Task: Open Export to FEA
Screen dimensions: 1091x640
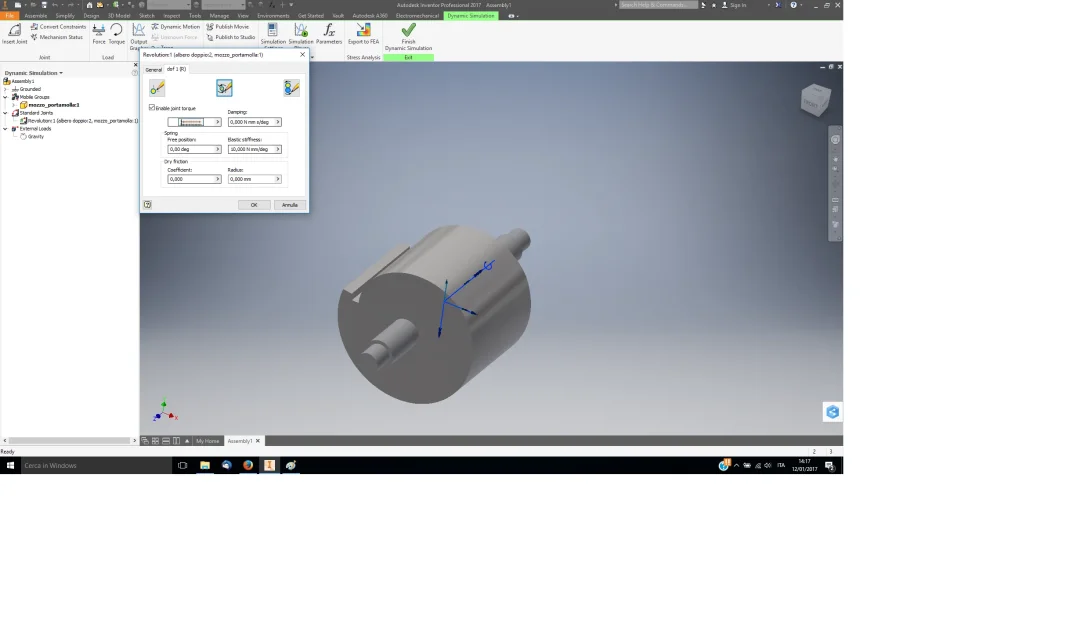Action: (x=363, y=33)
